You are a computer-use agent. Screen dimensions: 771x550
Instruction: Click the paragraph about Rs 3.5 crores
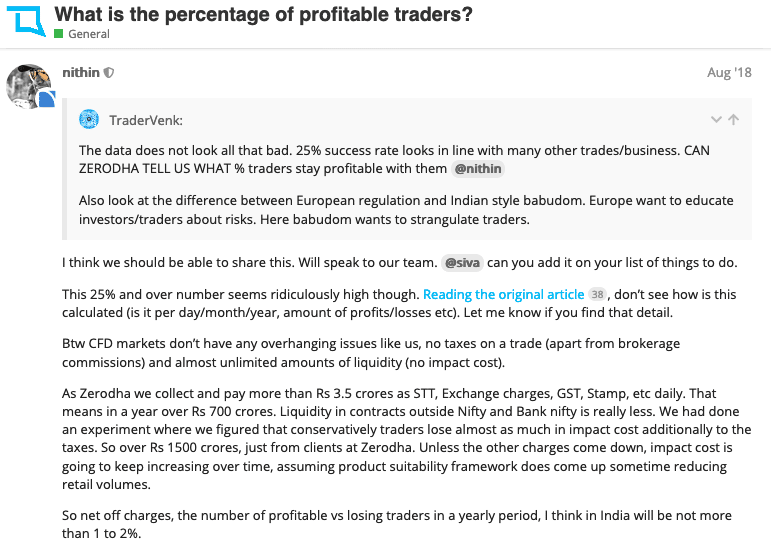tap(406, 439)
